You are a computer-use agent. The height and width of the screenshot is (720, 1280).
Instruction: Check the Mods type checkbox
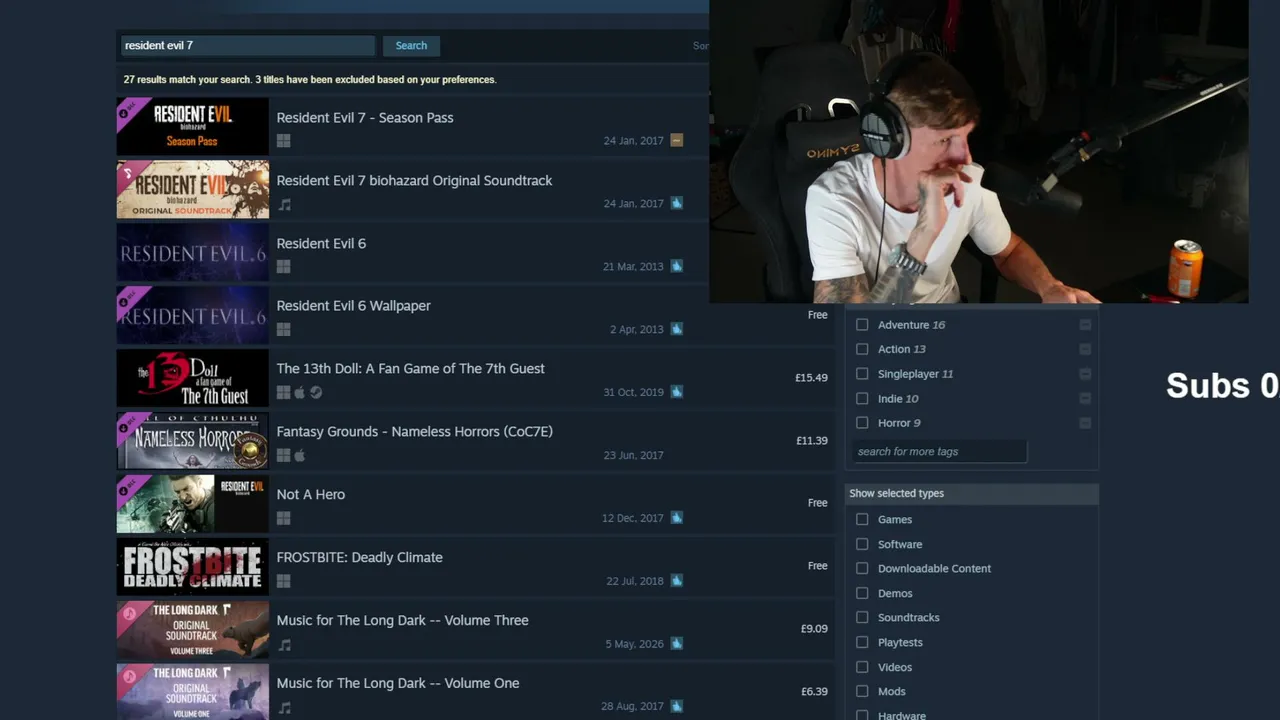[x=862, y=691]
